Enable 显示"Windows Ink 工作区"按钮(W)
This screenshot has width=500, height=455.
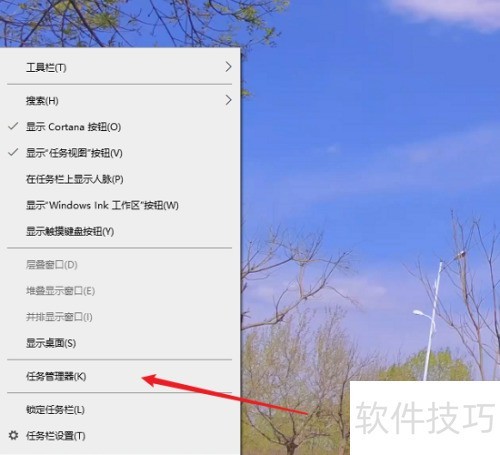[120, 205]
